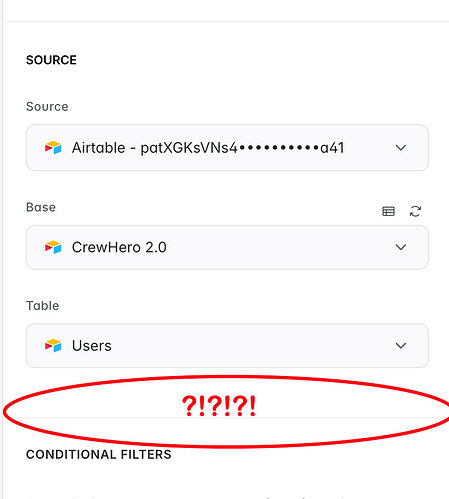449x499 pixels.
Task: Click the Airtable logo beside Users
Action: click(53, 345)
